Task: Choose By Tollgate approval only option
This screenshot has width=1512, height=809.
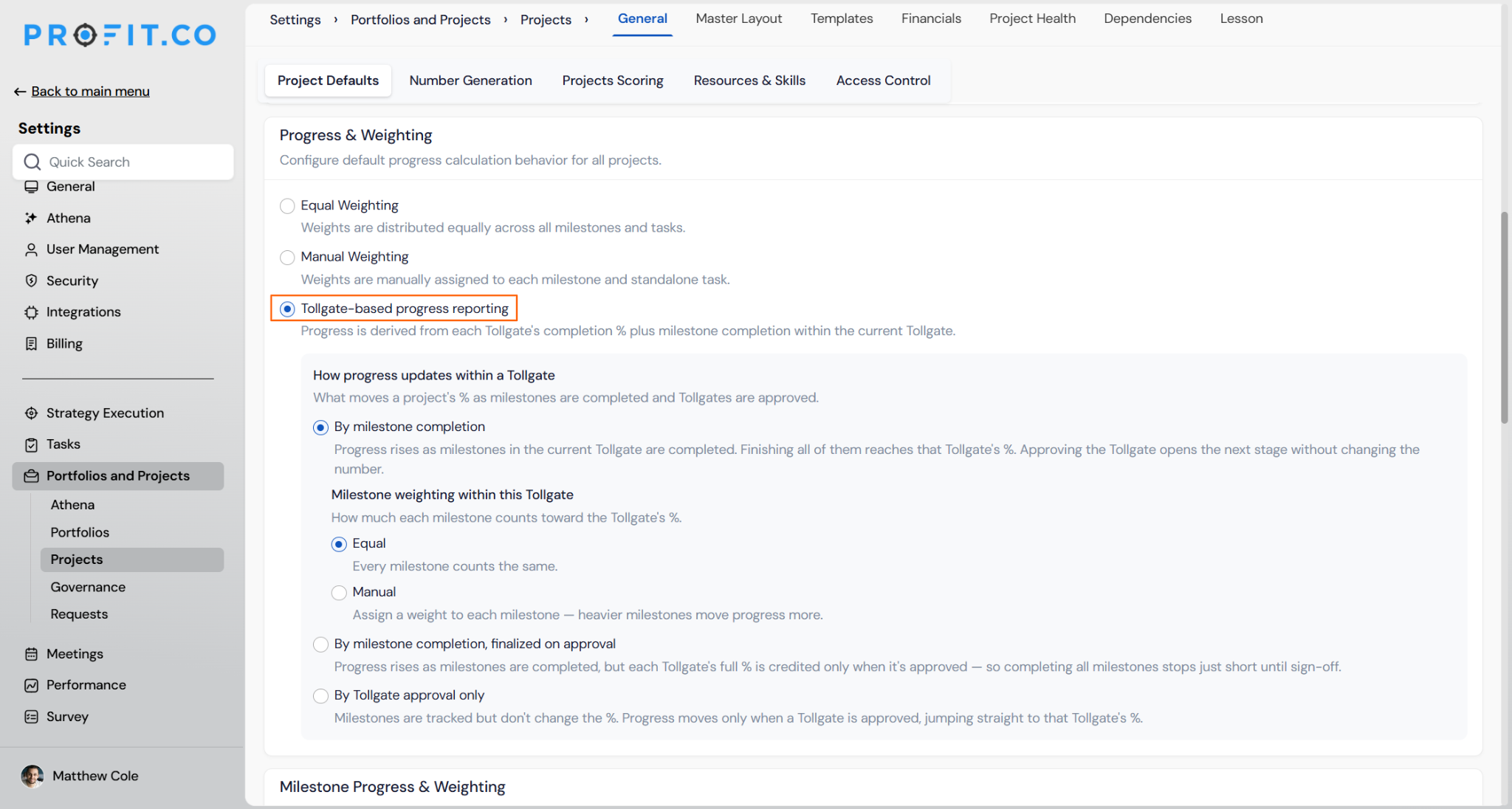Action: pos(320,695)
